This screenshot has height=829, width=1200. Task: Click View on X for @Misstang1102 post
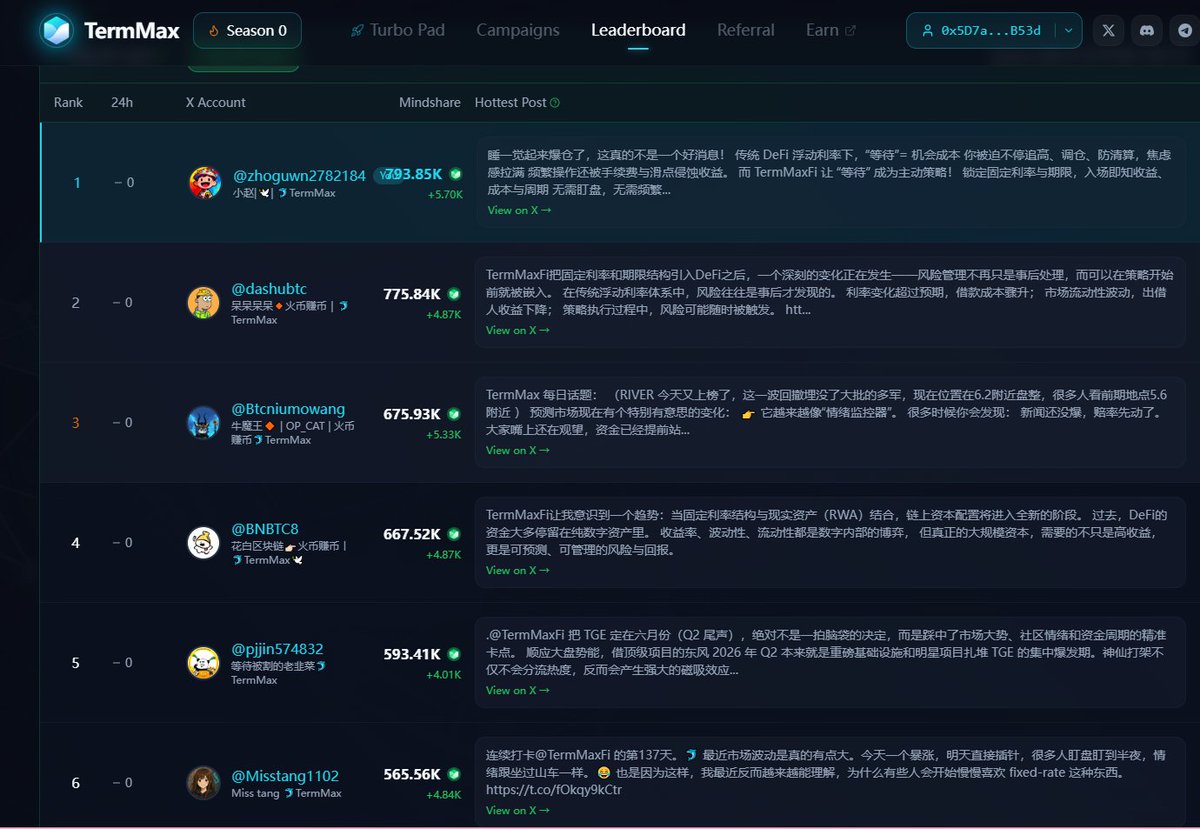click(x=518, y=810)
